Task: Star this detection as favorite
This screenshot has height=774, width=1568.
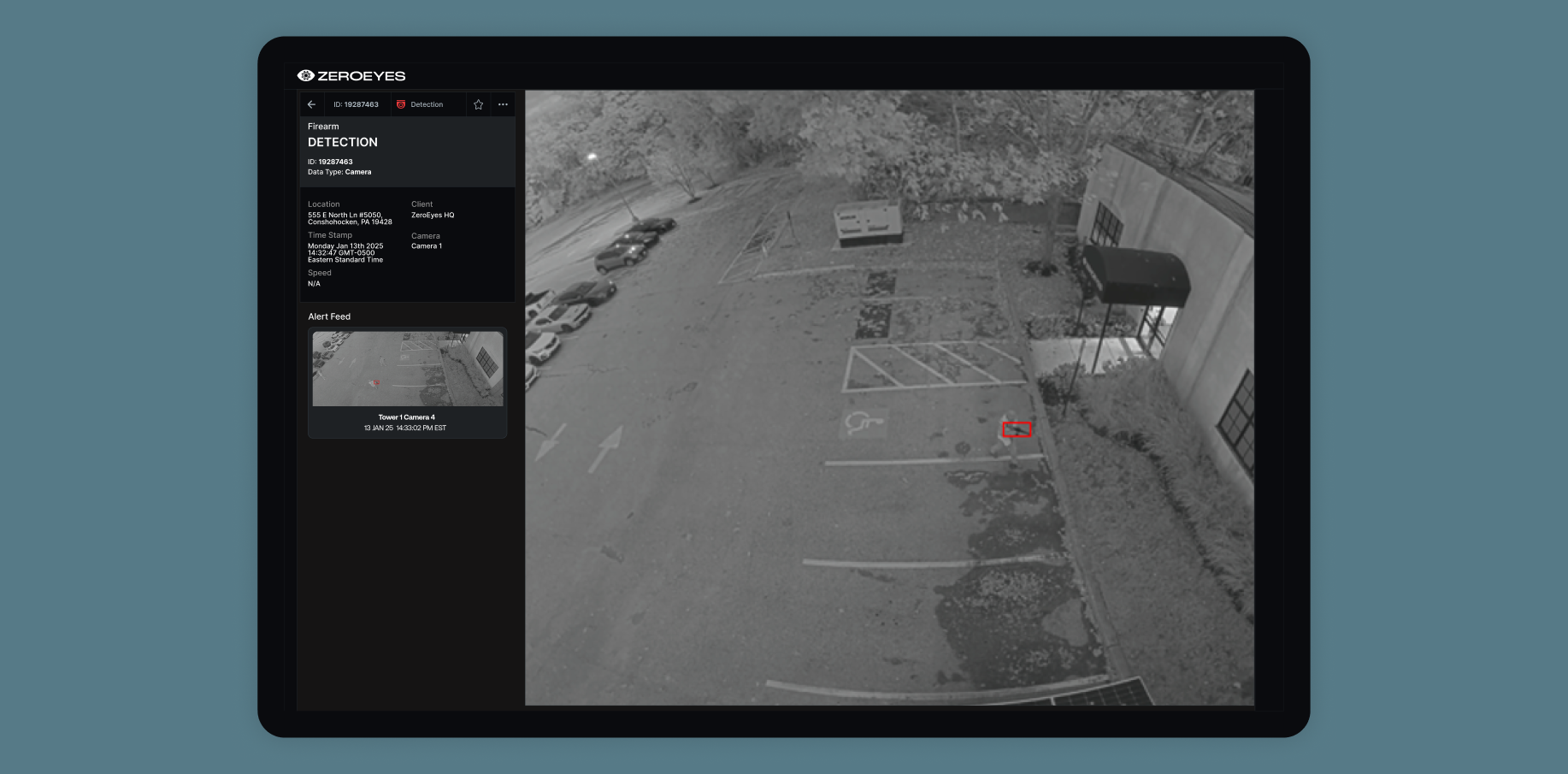Action: pos(479,104)
